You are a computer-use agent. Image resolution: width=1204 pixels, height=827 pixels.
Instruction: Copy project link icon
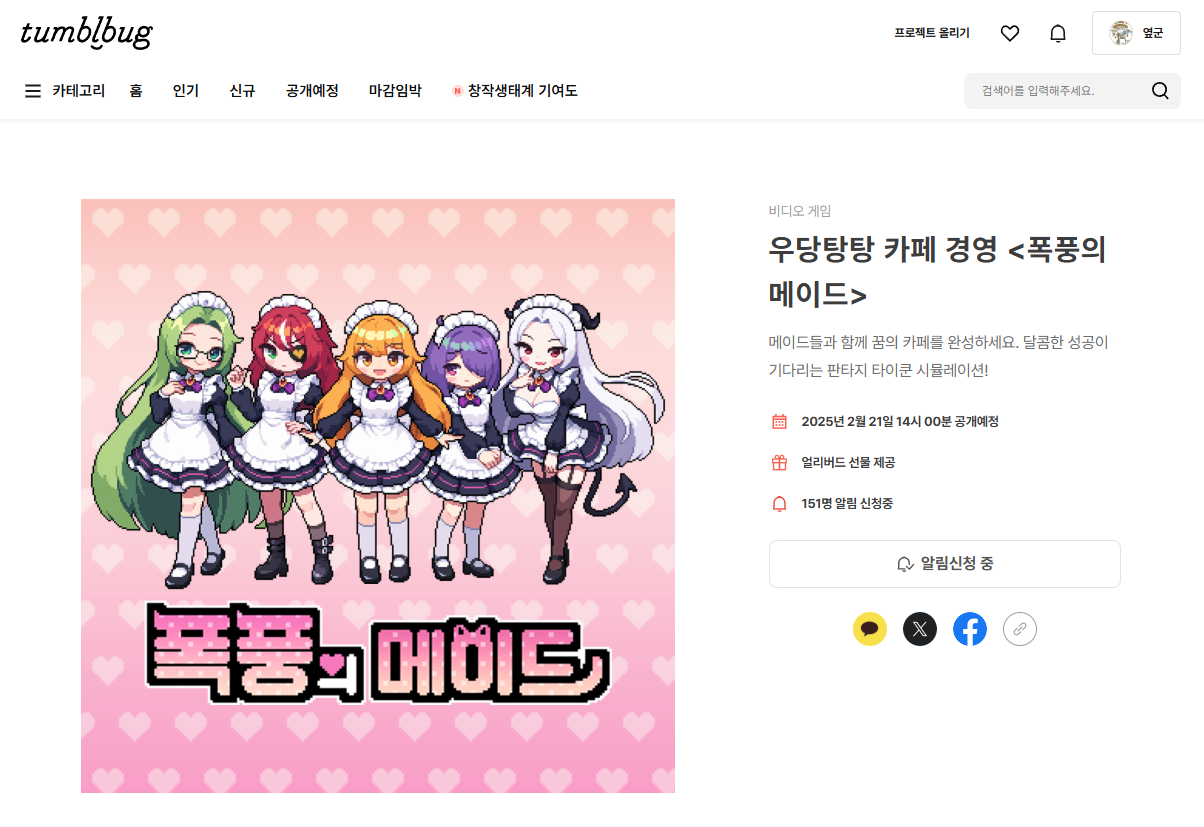[1020, 629]
